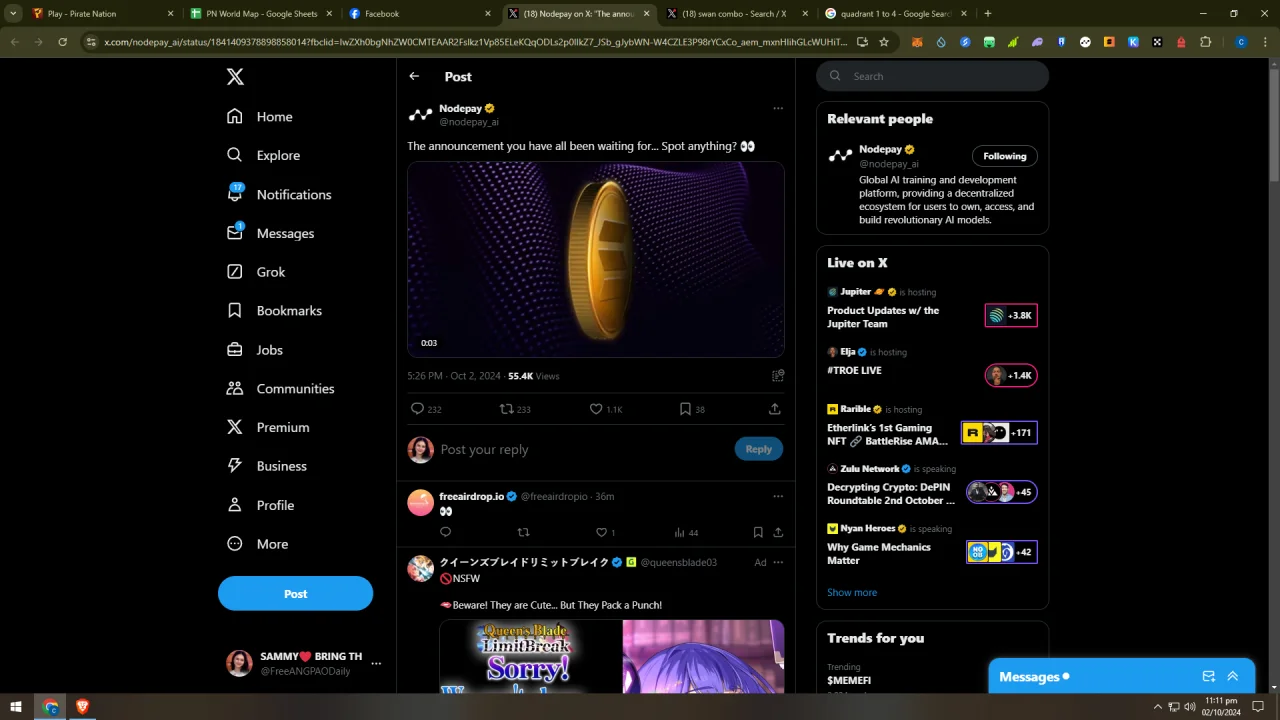Open the Windows notification center
Viewport: 1280px width, 720px height.
pos(1258,707)
